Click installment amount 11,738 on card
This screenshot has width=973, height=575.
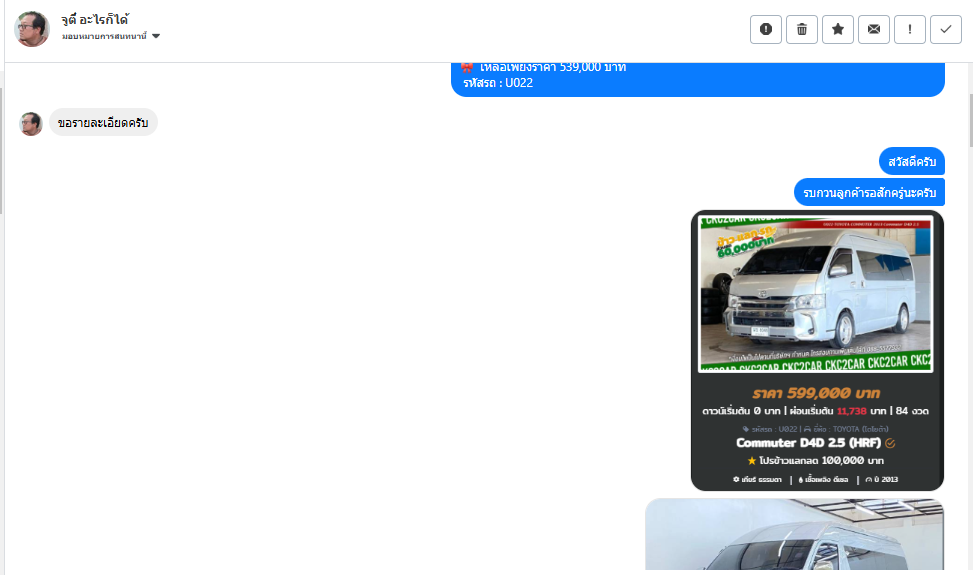[851, 411]
